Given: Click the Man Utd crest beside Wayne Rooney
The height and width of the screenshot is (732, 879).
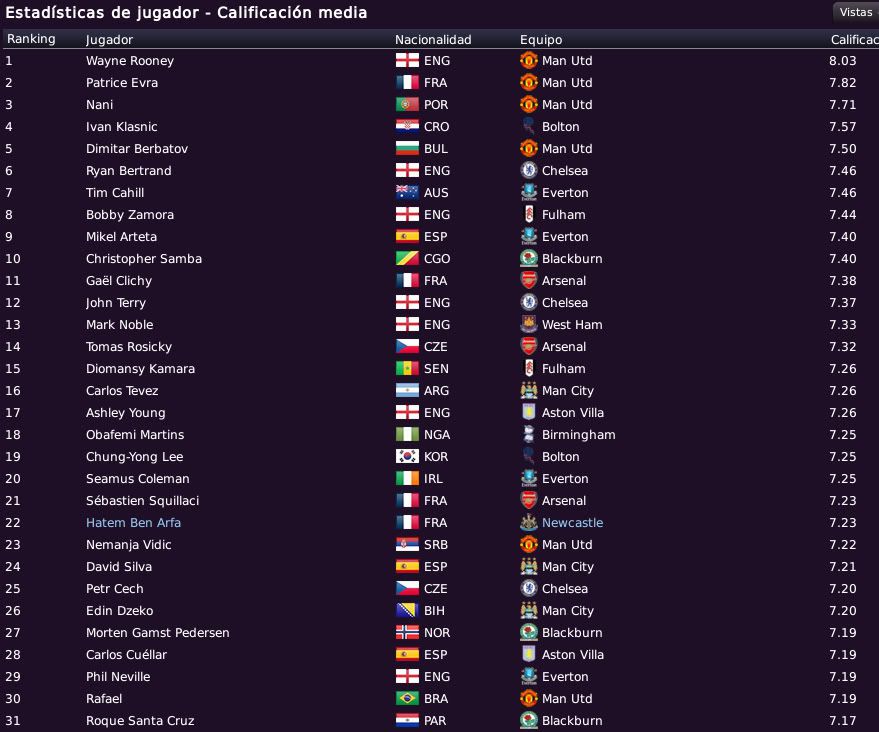Looking at the screenshot, I should click(x=529, y=61).
